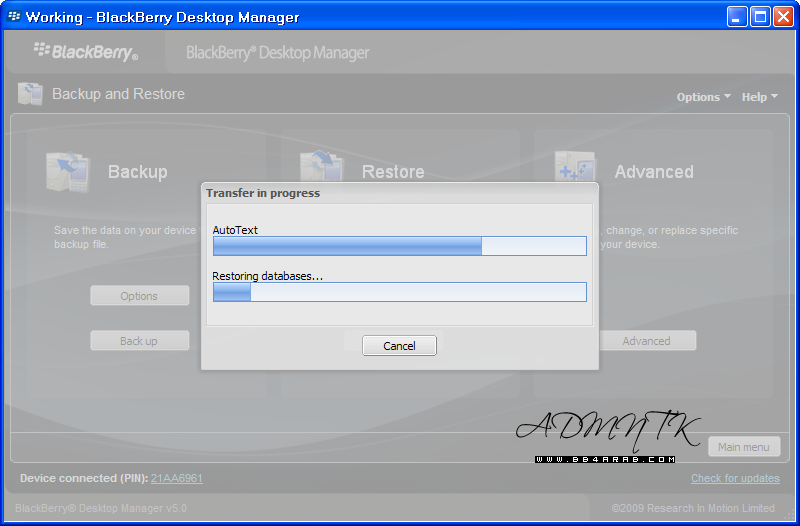Image resolution: width=800 pixels, height=526 pixels.
Task: Click the Restoring databases progress bar
Action: (399, 292)
